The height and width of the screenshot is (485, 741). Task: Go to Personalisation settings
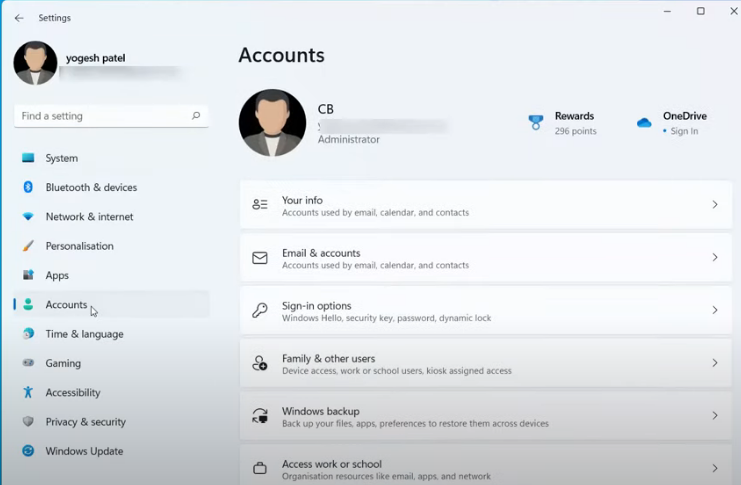point(79,246)
